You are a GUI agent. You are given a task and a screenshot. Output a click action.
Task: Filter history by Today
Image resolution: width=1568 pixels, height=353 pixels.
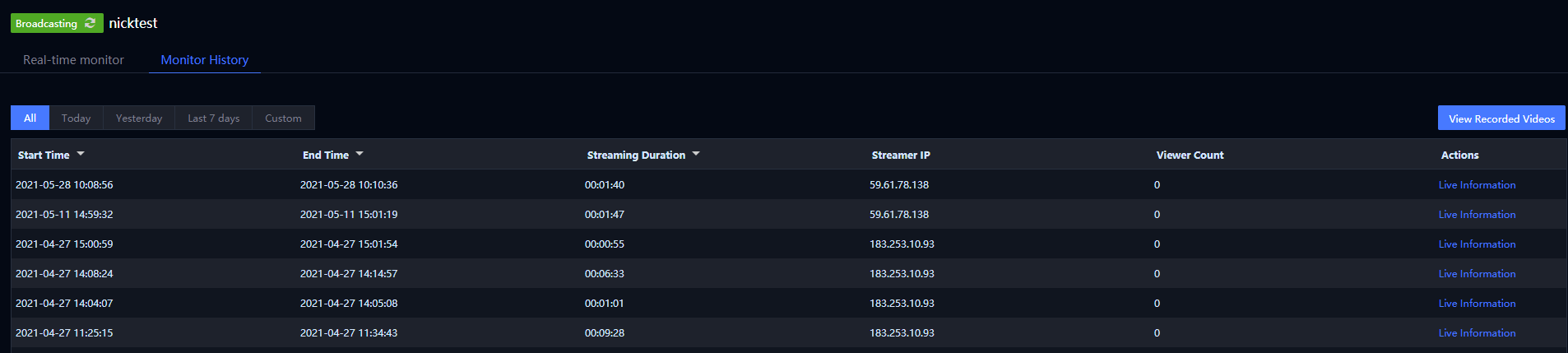tap(77, 118)
